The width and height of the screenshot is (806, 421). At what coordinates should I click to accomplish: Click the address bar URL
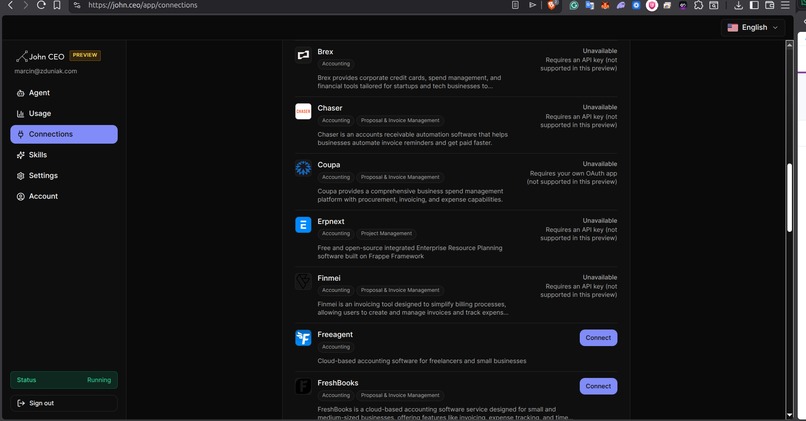click(x=142, y=5)
